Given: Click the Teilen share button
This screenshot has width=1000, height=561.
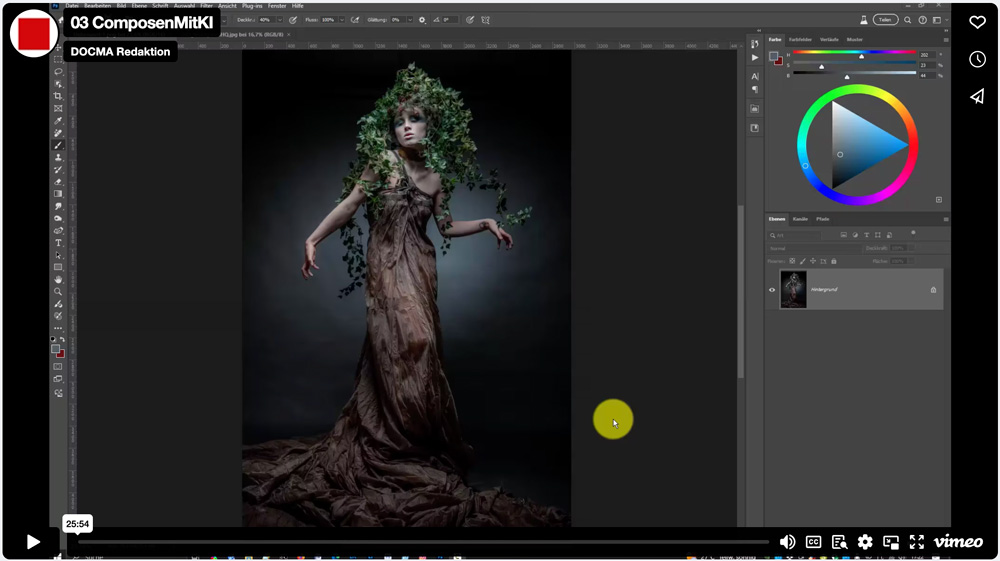Looking at the screenshot, I should coord(885,19).
